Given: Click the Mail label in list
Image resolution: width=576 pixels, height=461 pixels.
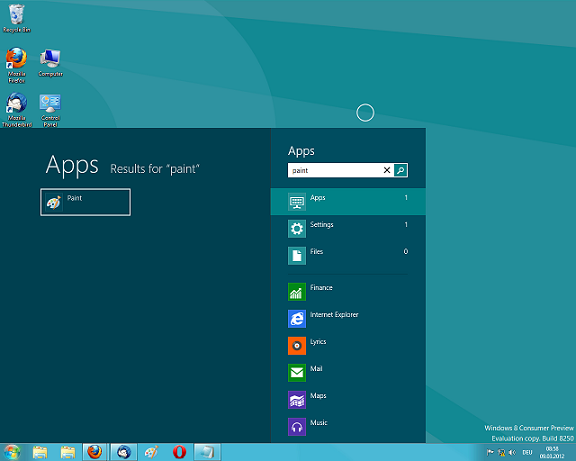Looking at the screenshot, I should (316, 369).
